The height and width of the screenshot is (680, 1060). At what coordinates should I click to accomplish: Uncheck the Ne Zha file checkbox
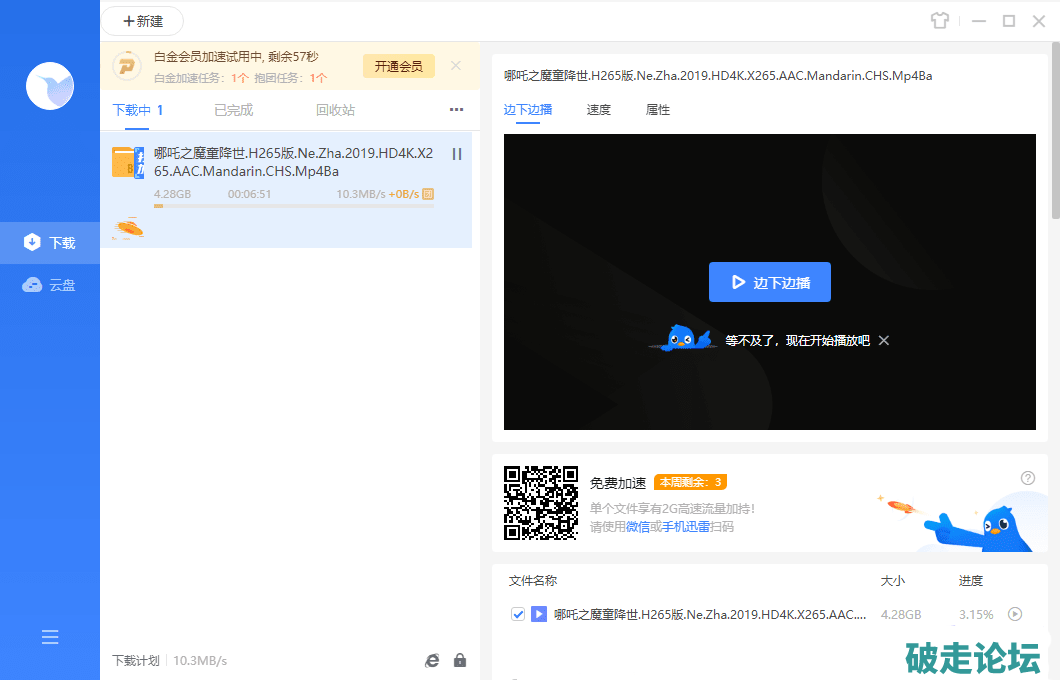518,614
